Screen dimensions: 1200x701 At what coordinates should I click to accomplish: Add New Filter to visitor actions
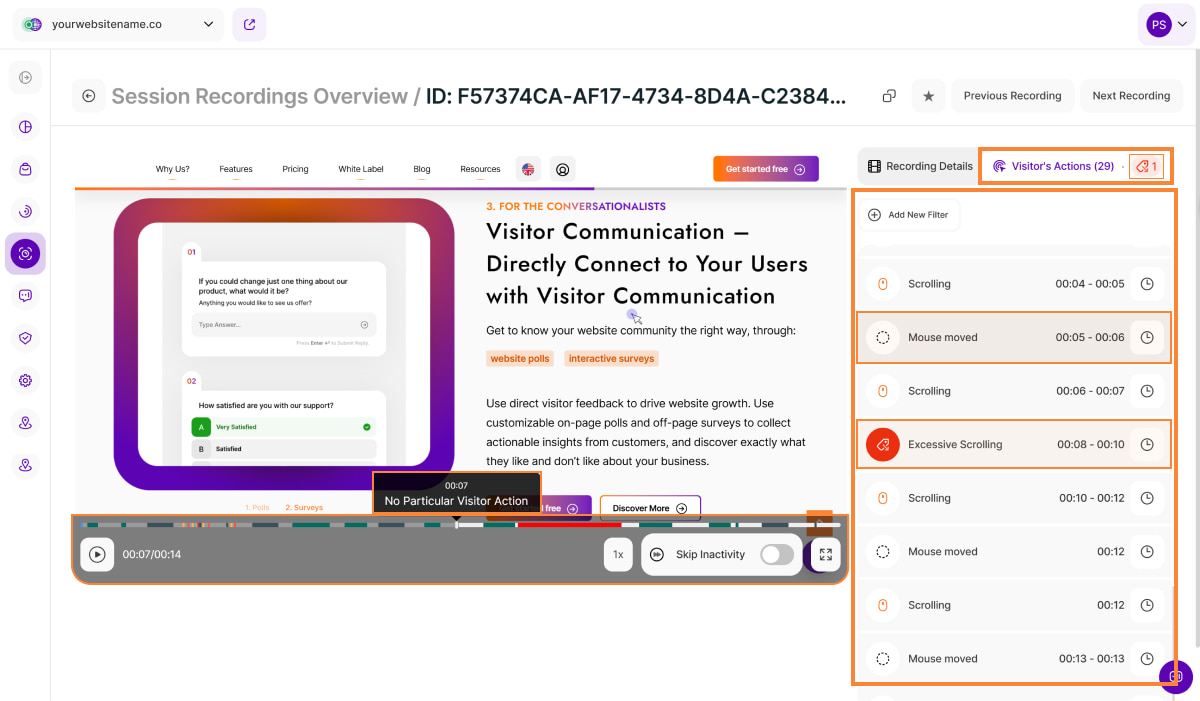909,215
